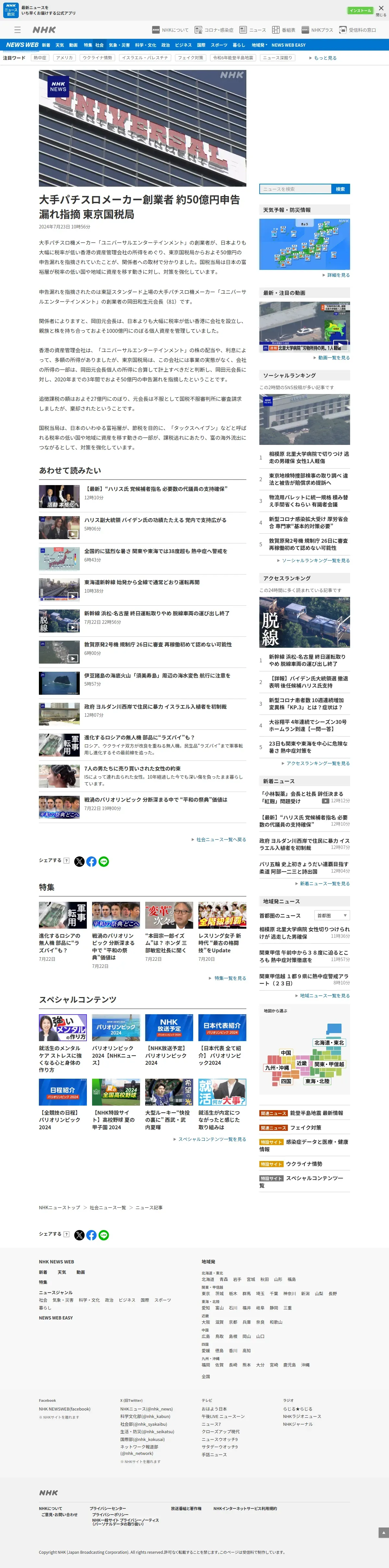This screenshot has width=389, height=1568.
Task: Open NHKについて header link
Action: [x=171, y=30]
